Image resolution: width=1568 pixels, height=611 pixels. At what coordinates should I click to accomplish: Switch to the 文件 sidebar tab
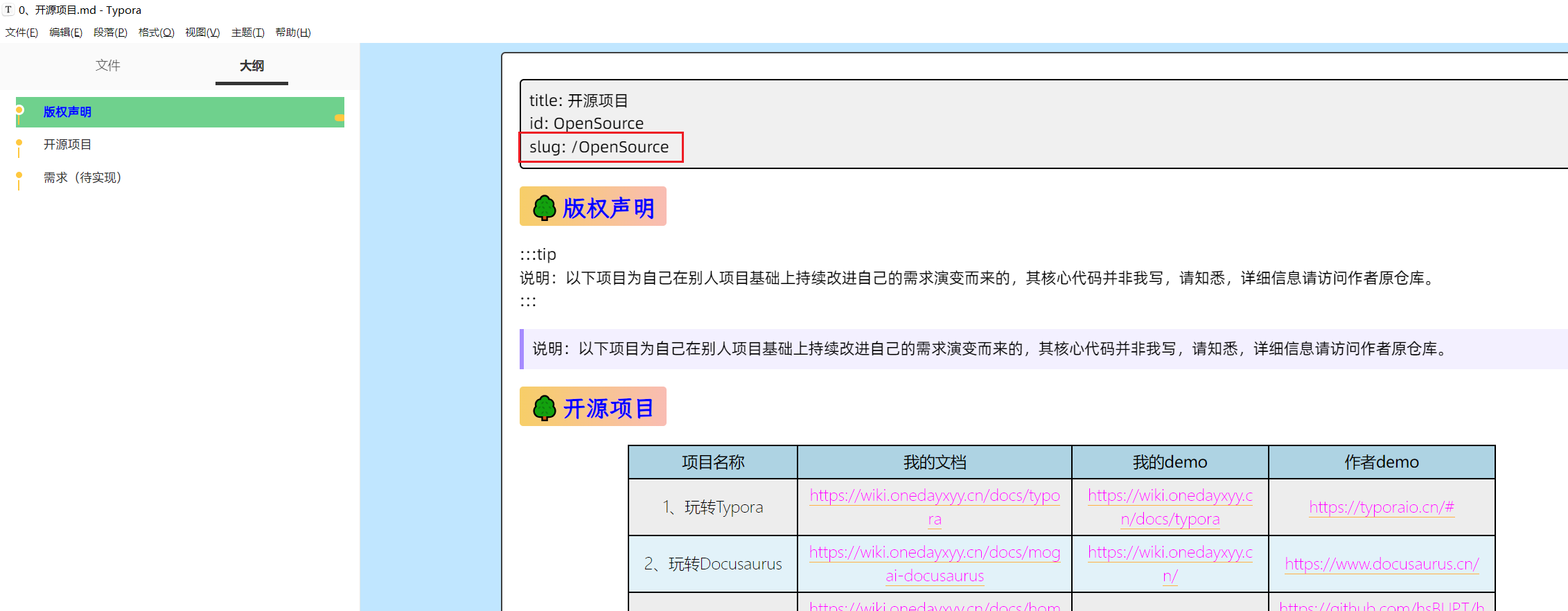(x=107, y=65)
